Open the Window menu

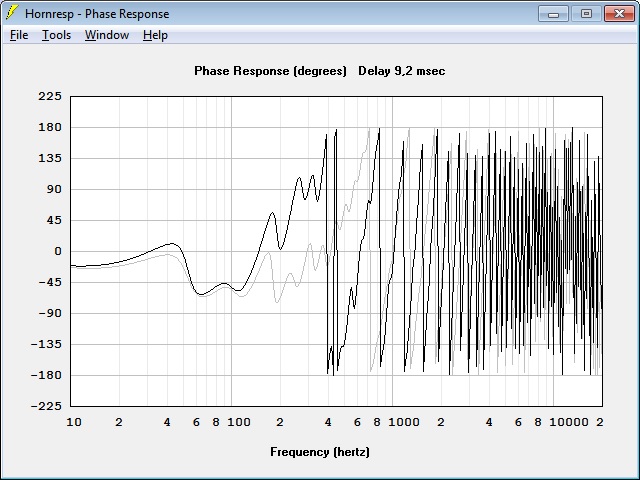pos(107,35)
